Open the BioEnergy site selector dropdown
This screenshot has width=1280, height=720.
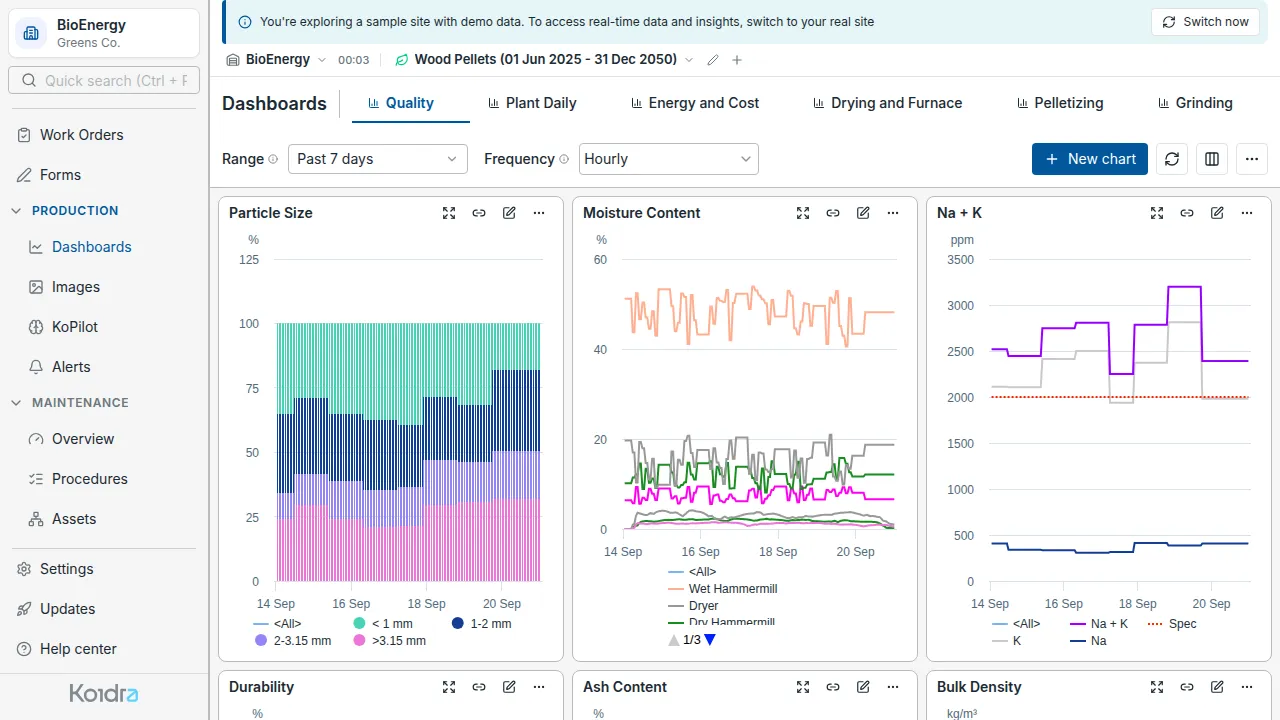[277, 60]
